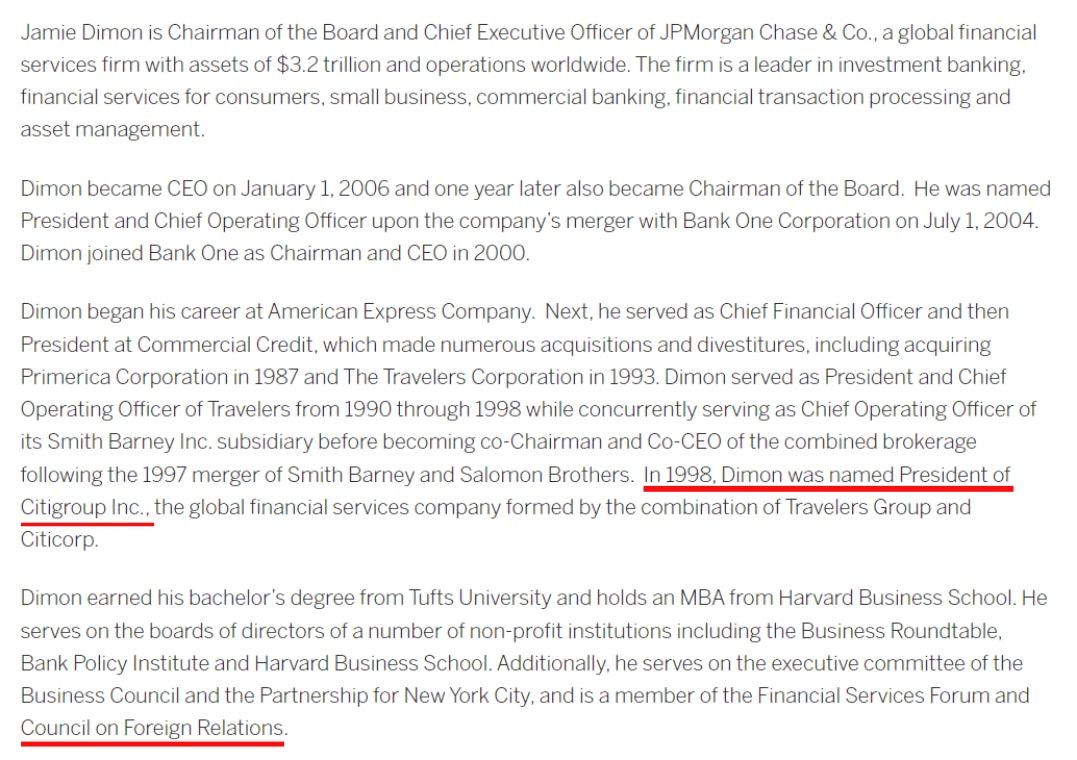Click the underlined 'In 1998, Dimon was named President of'
The height and width of the screenshot is (760, 1077).
[x=827, y=474]
